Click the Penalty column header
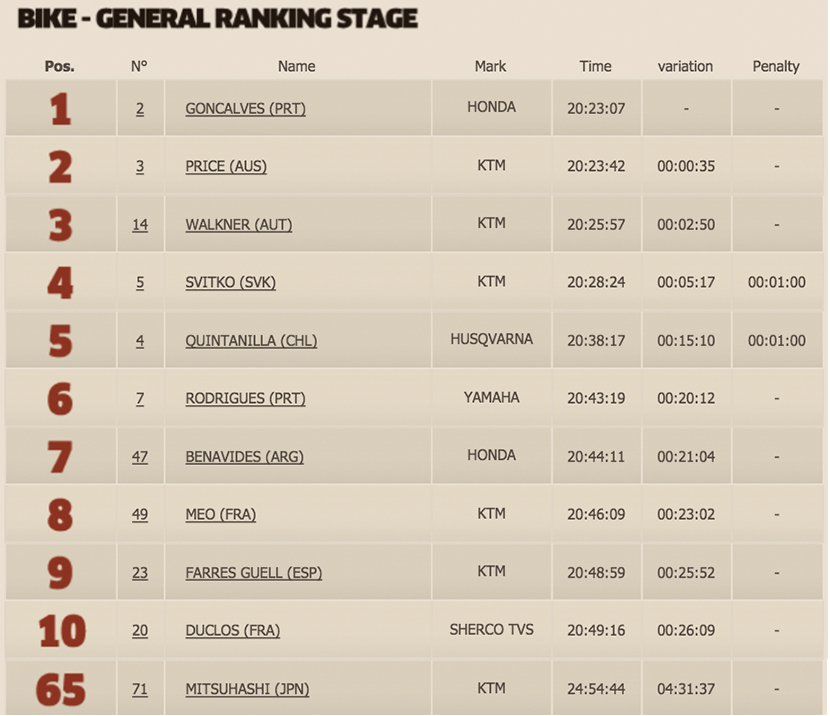Viewport: 830px width, 716px height. (x=776, y=66)
